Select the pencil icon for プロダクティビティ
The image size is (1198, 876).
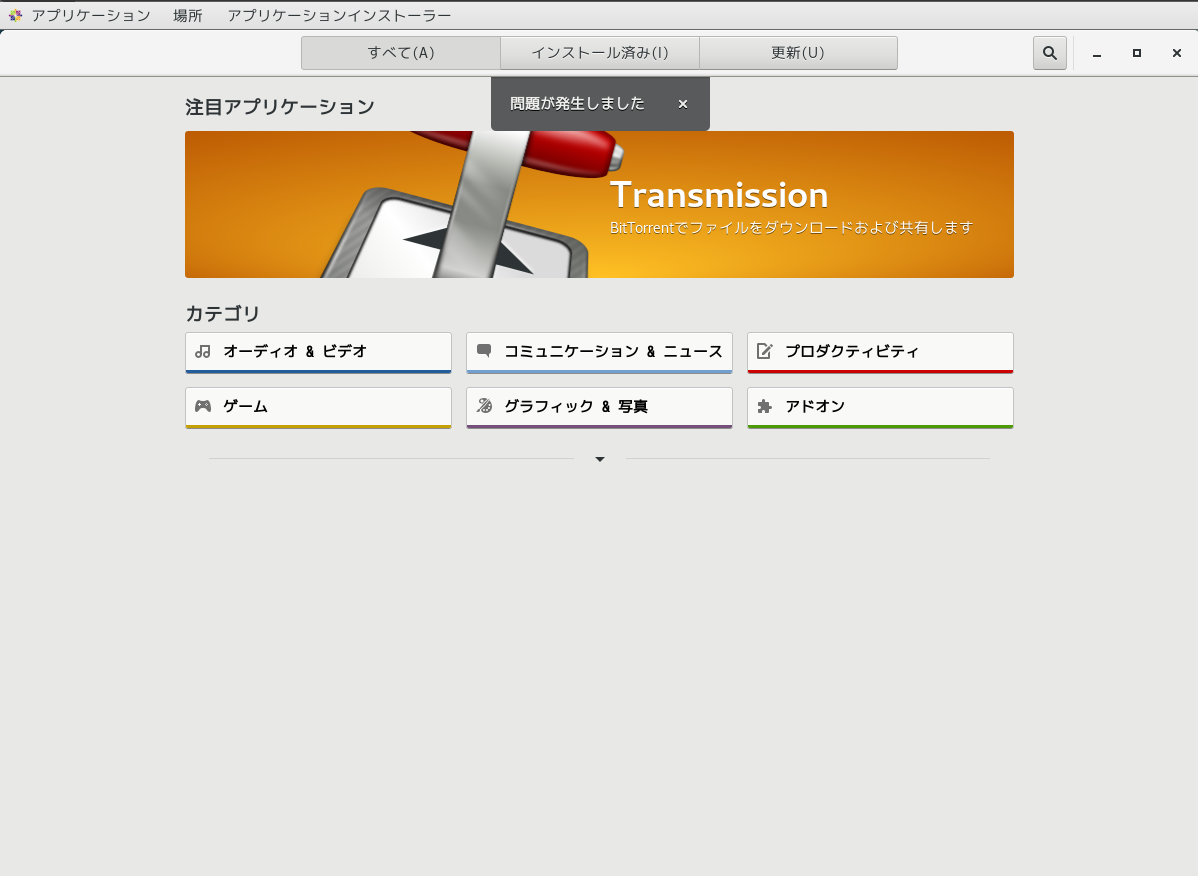(x=766, y=351)
